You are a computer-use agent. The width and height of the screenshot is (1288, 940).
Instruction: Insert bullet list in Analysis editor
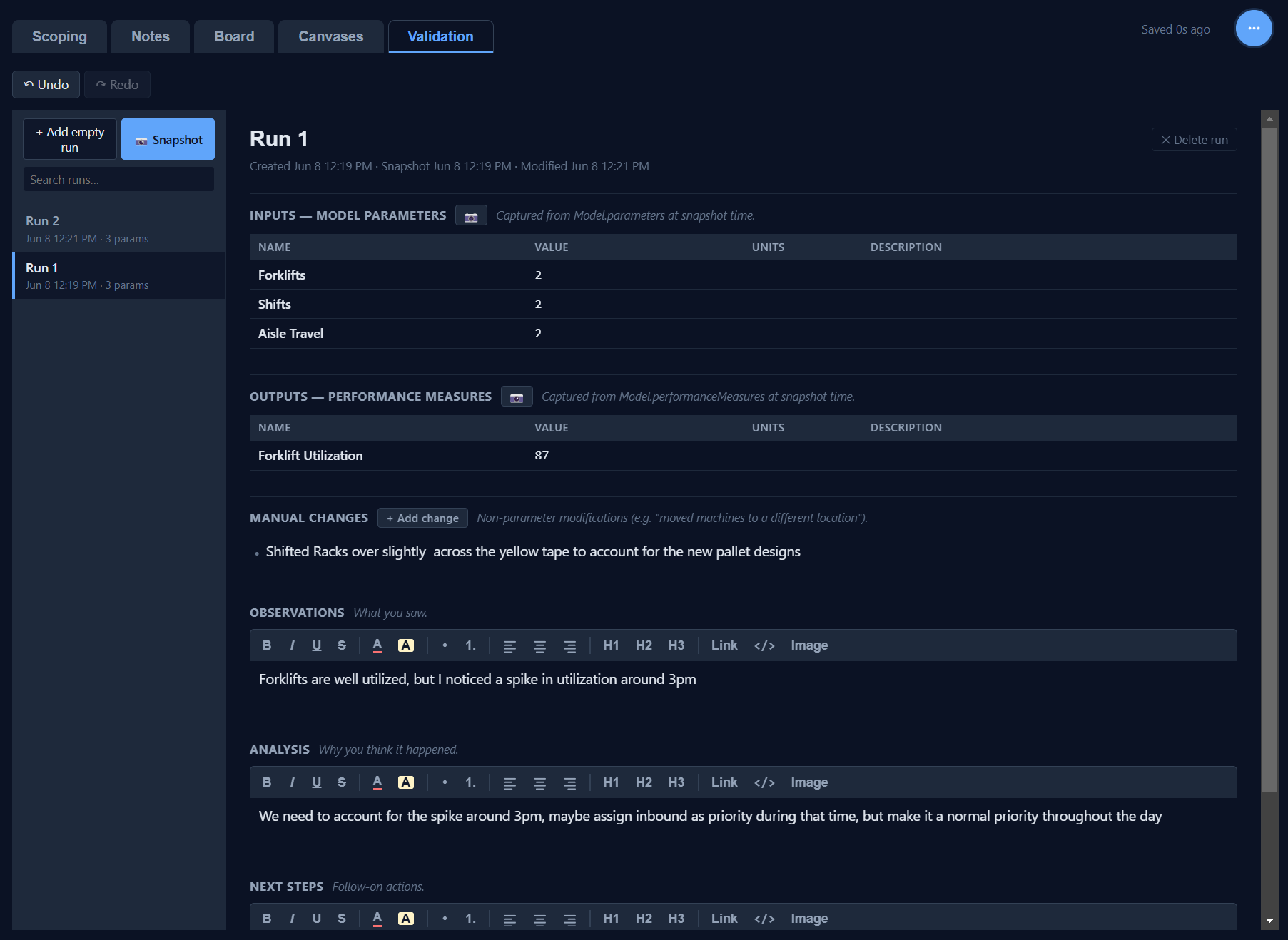pos(445,782)
